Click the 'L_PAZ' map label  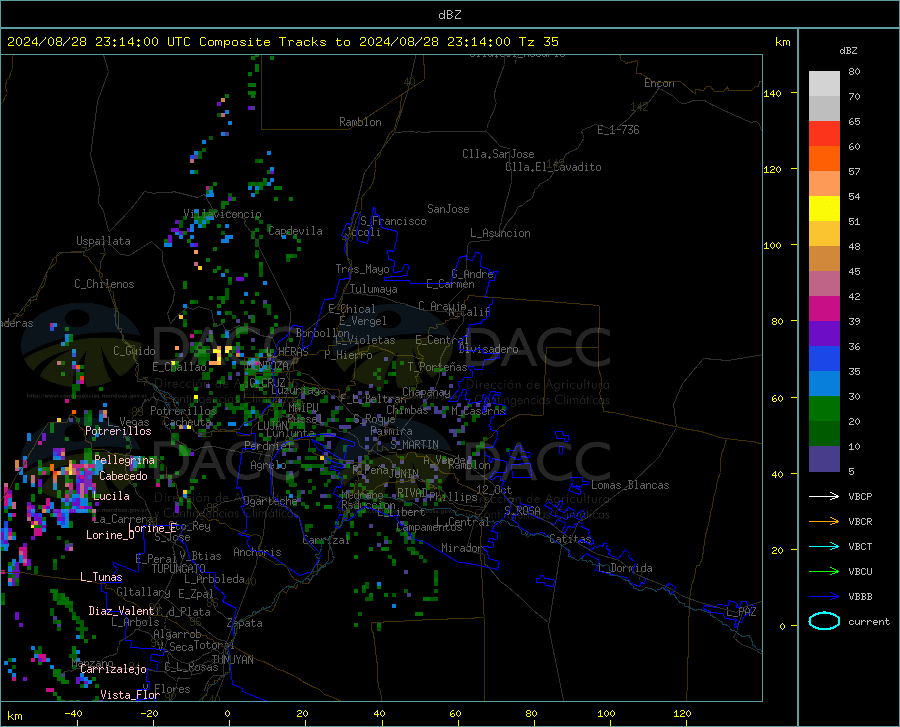pyautogui.click(x=741, y=612)
